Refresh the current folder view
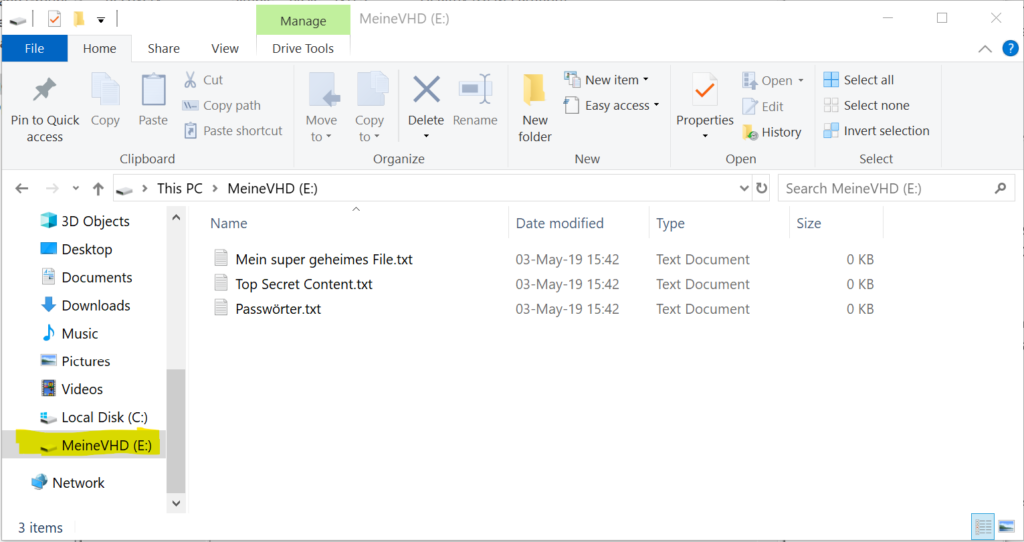 point(762,188)
